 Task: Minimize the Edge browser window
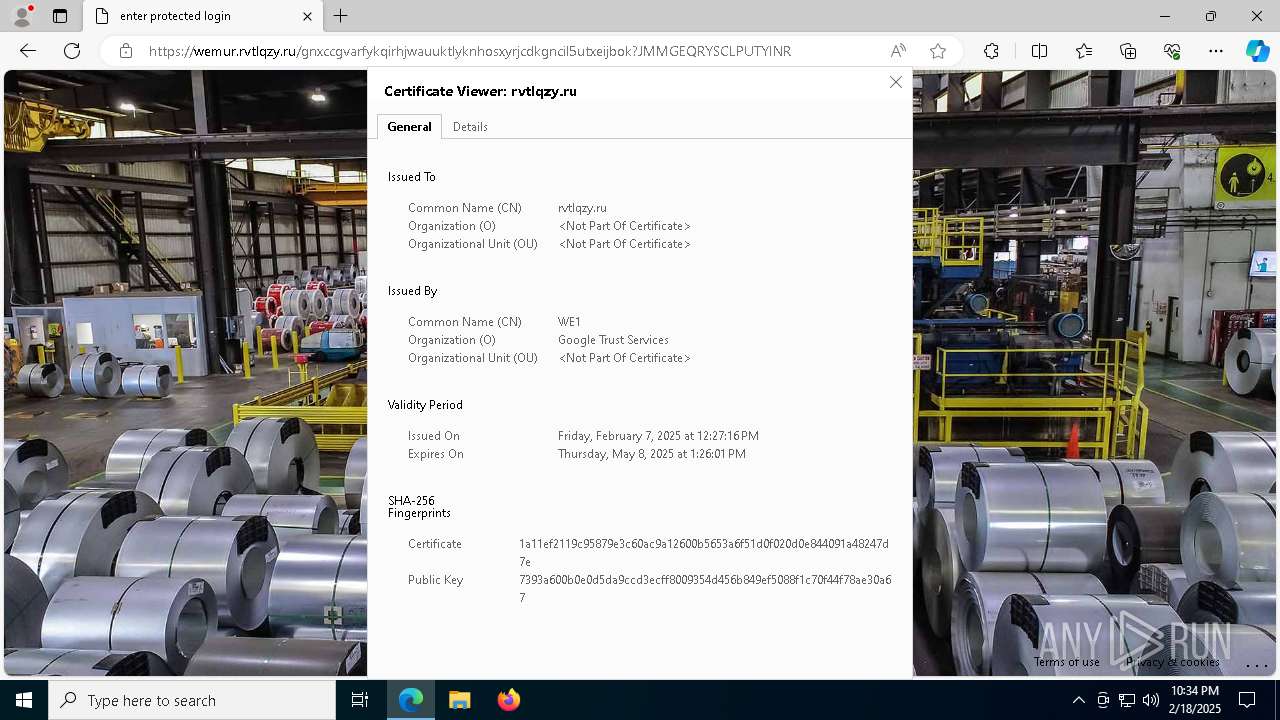tap(1165, 16)
